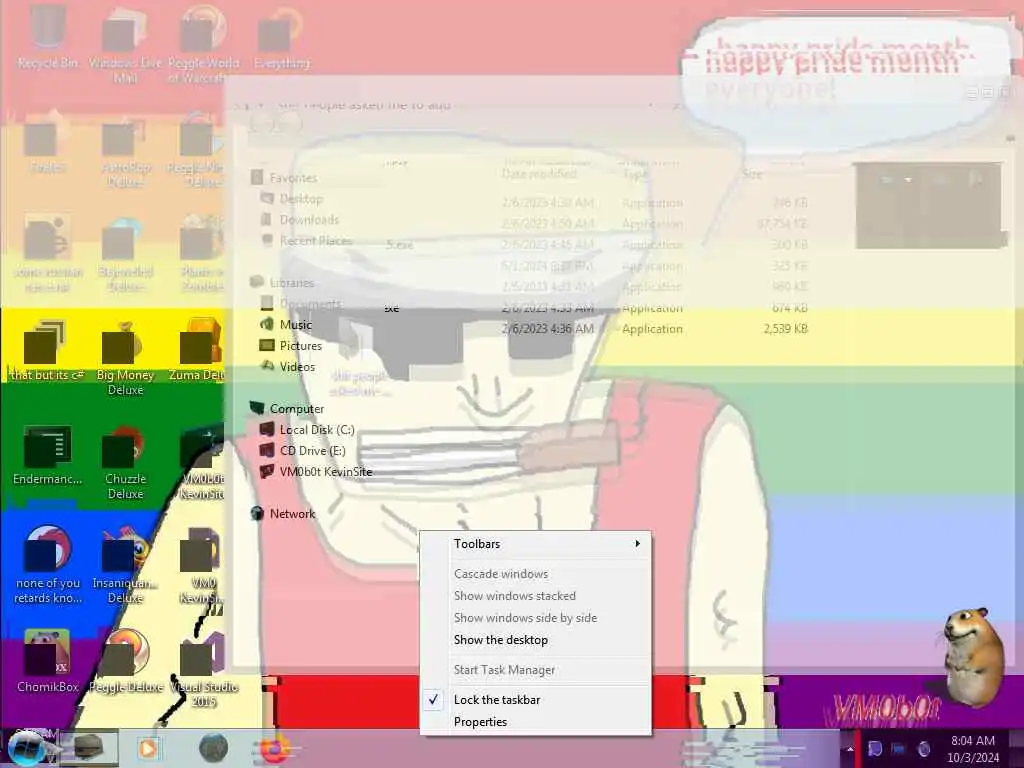Image resolution: width=1024 pixels, height=768 pixels.
Task: Select Downloads under Favorites
Action: [x=300, y=219]
